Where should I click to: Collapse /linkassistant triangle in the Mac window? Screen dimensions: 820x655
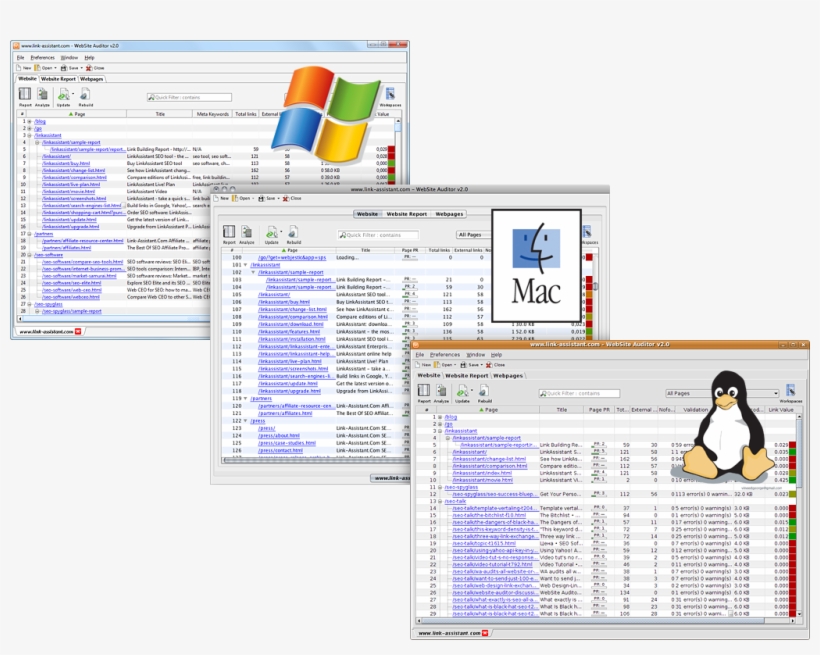246,265
